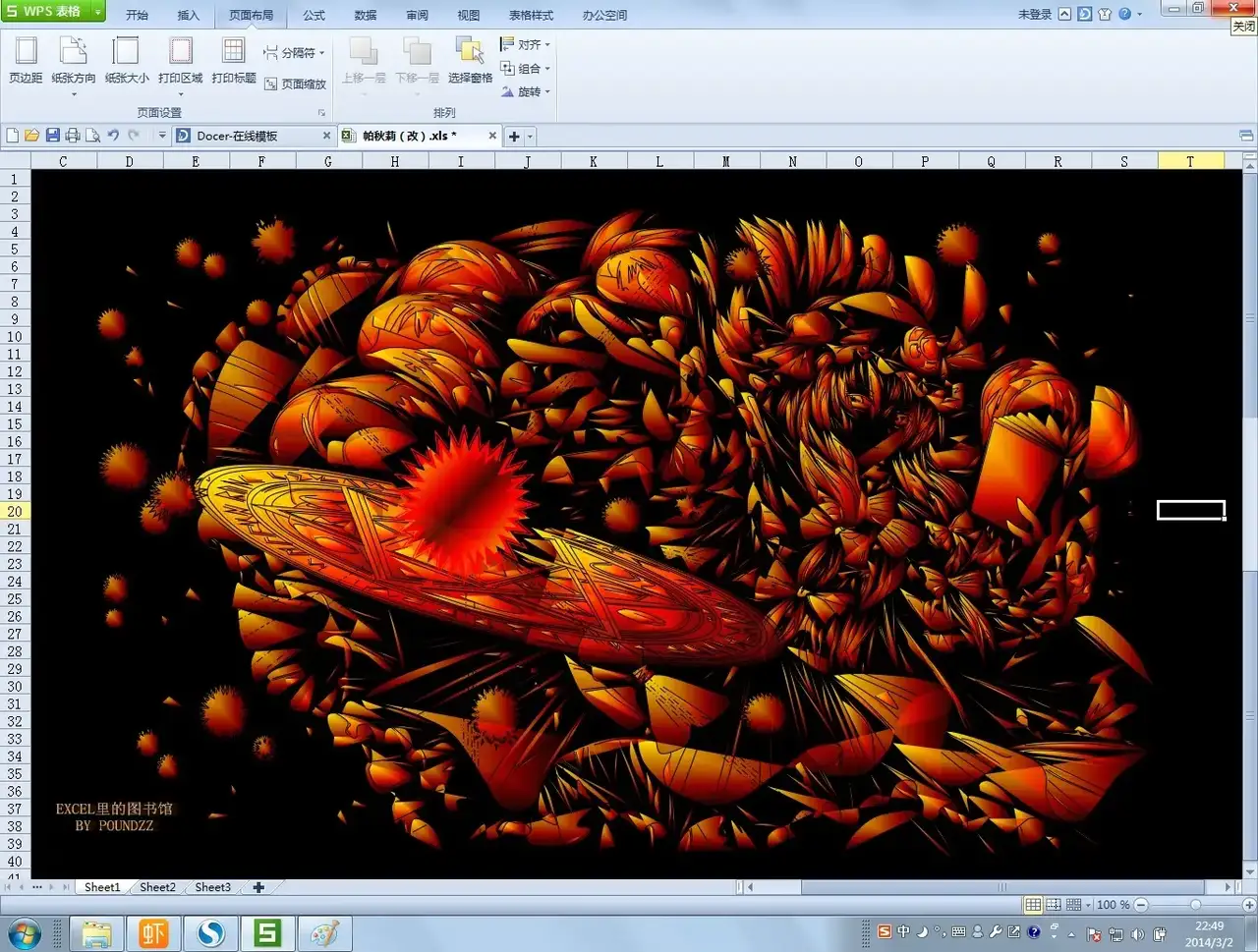Click the undo arrow in quick toolbar

[x=113, y=136]
